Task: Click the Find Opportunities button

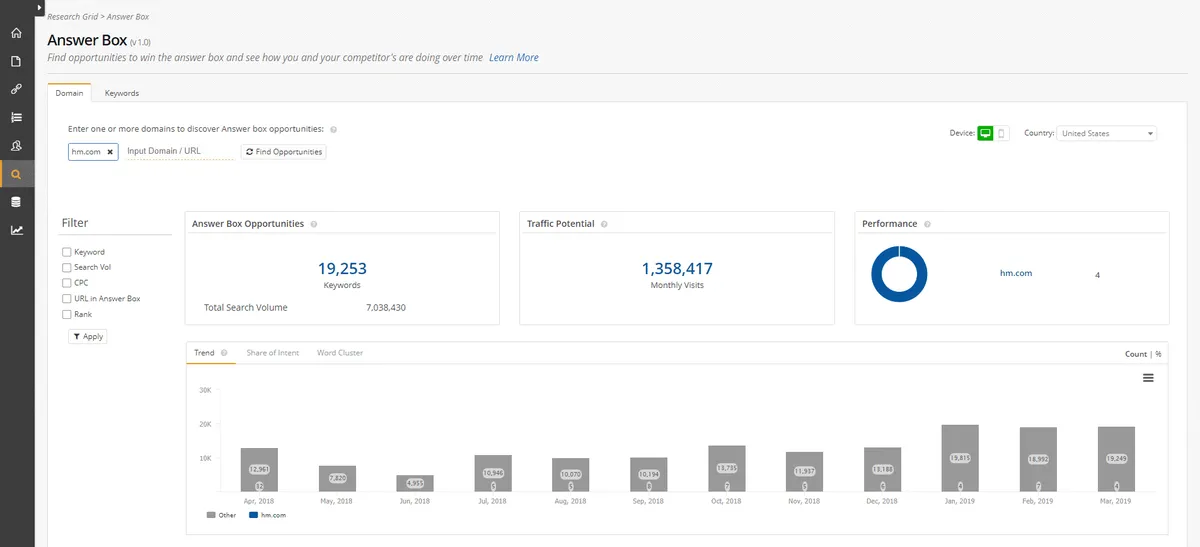Action: pos(284,152)
